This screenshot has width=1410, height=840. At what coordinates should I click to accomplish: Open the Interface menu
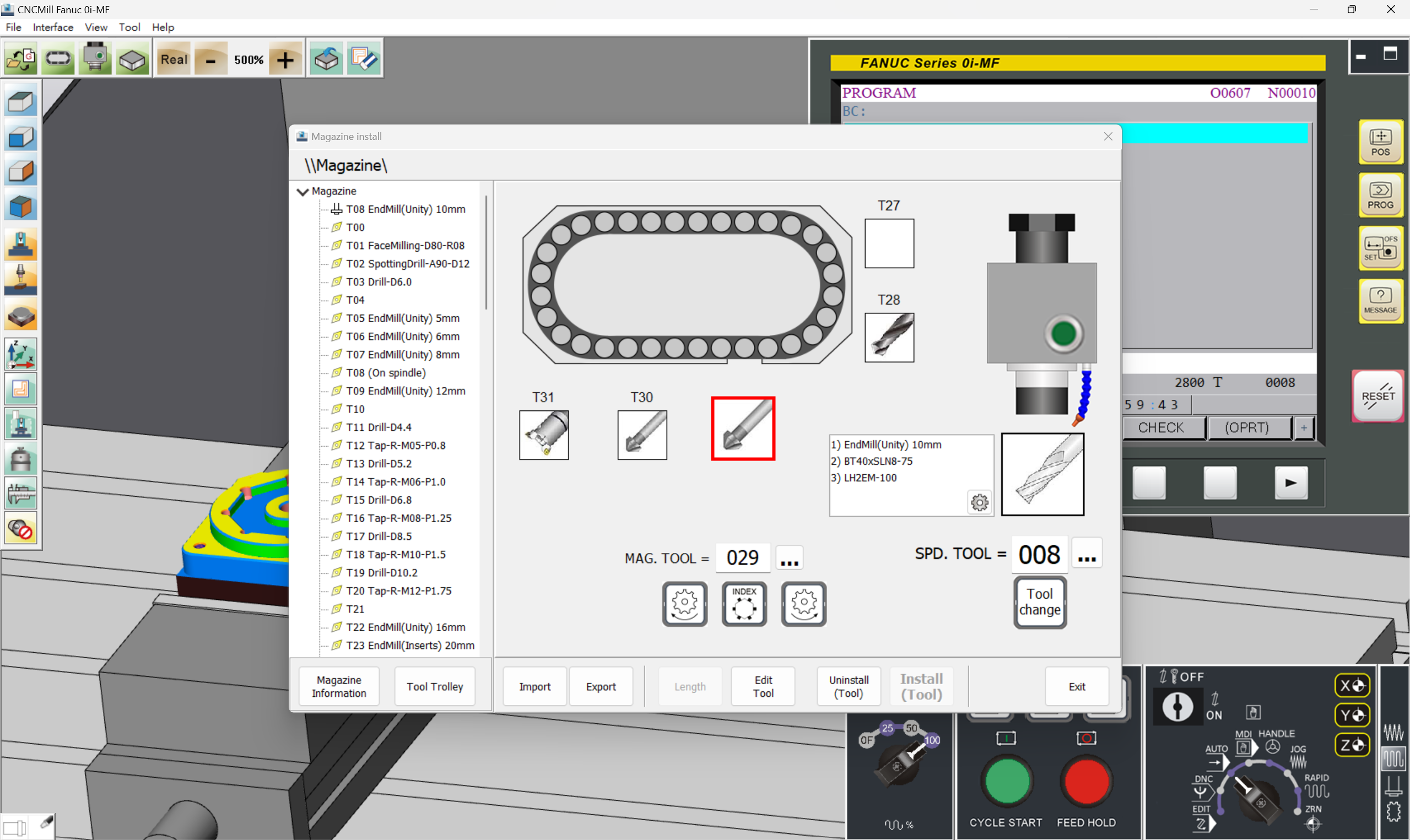pos(53,27)
